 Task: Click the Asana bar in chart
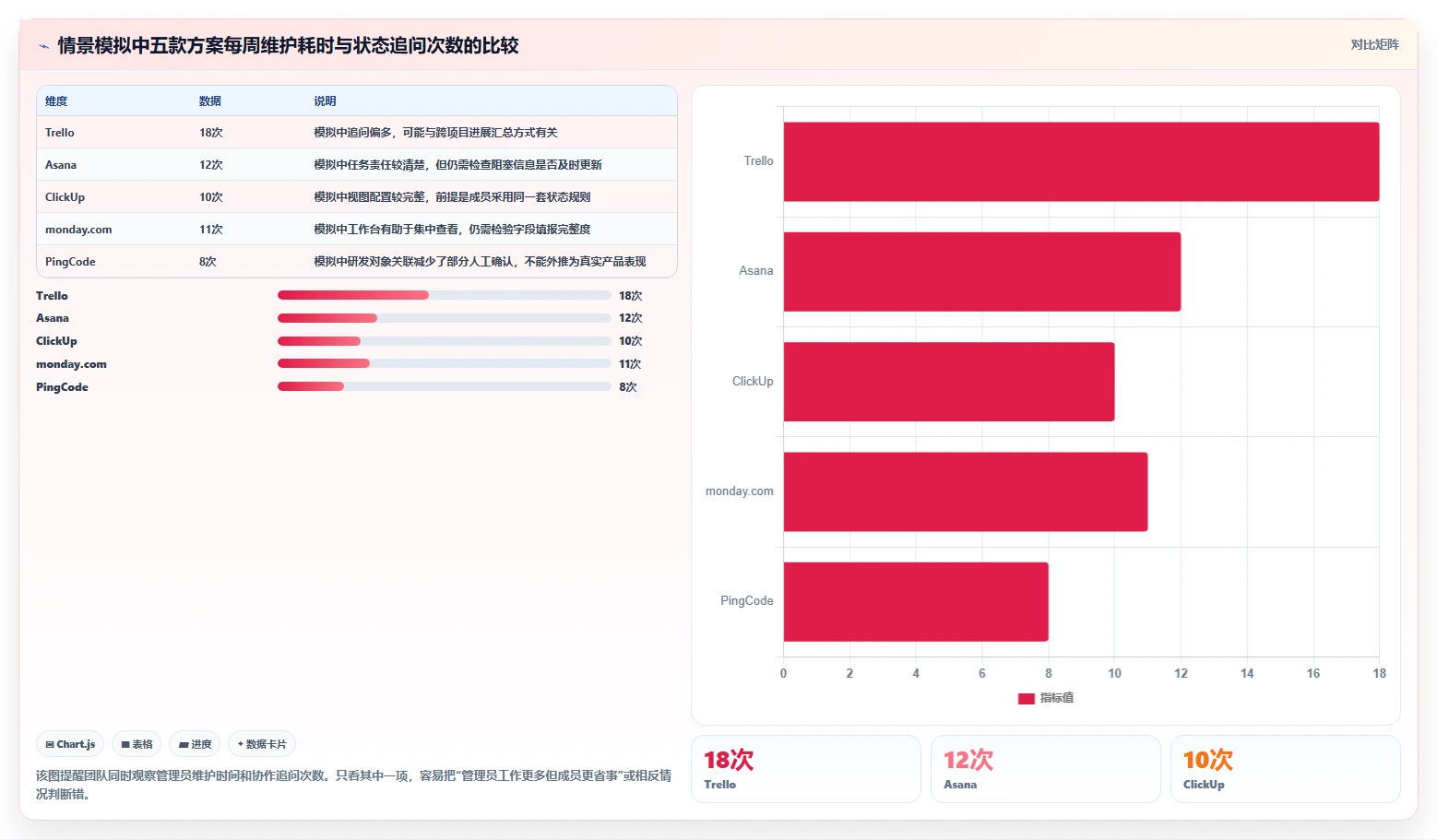tap(982, 271)
